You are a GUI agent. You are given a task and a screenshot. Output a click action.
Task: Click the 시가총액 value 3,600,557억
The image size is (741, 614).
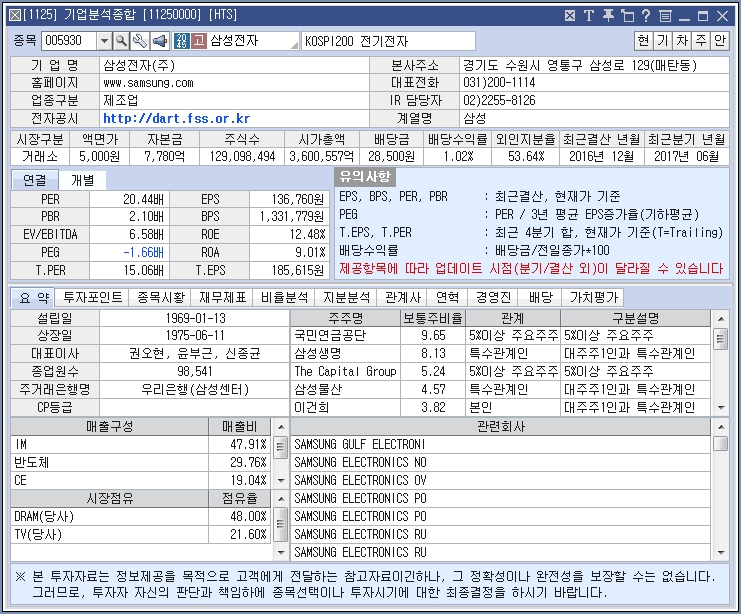(321, 156)
